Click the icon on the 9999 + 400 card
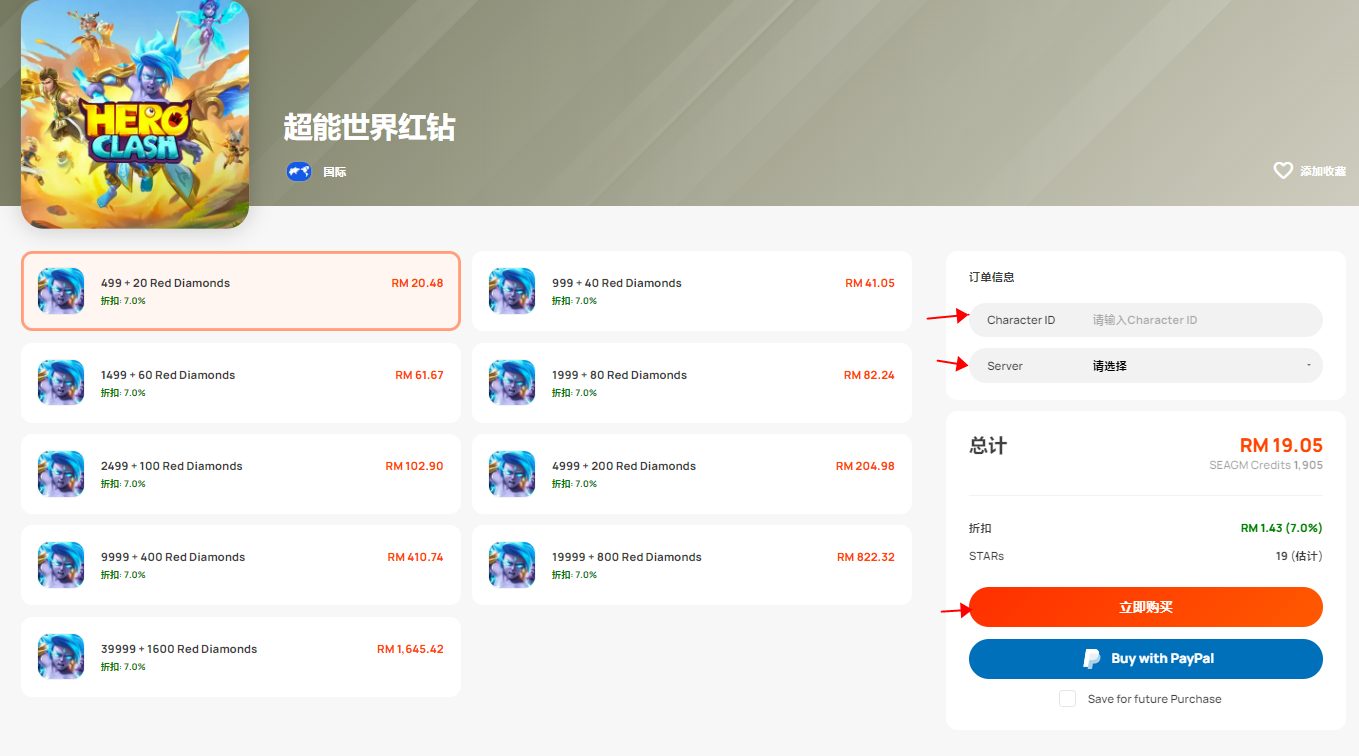1359x756 pixels. click(x=61, y=565)
